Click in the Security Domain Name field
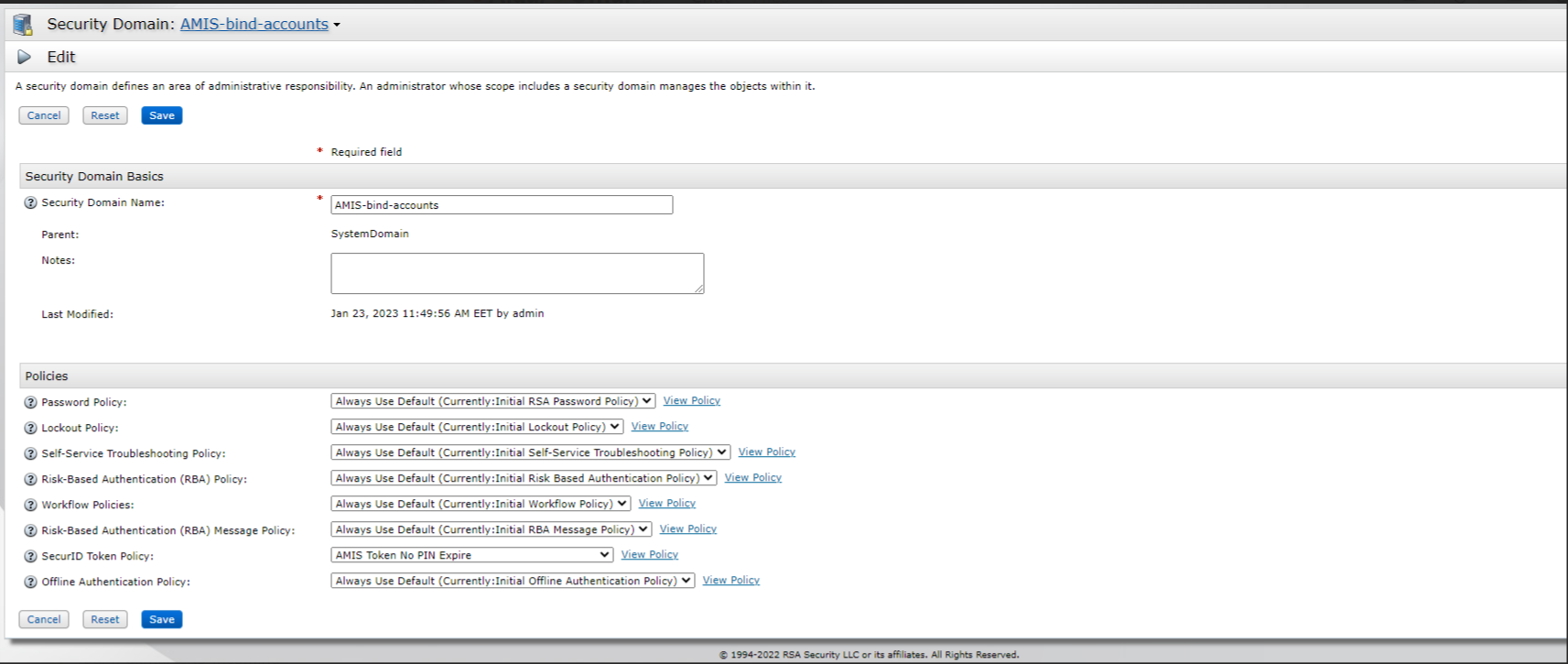The image size is (1568, 664). [502, 205]
